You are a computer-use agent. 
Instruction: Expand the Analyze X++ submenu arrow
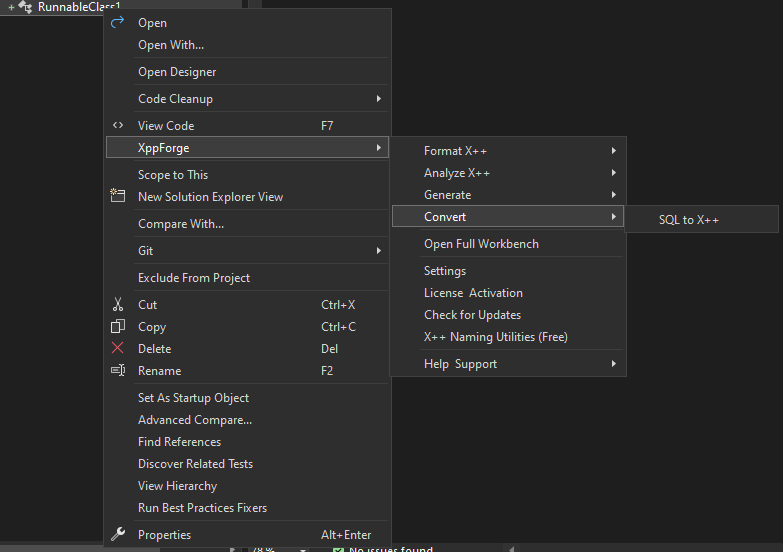click(613, 173)
